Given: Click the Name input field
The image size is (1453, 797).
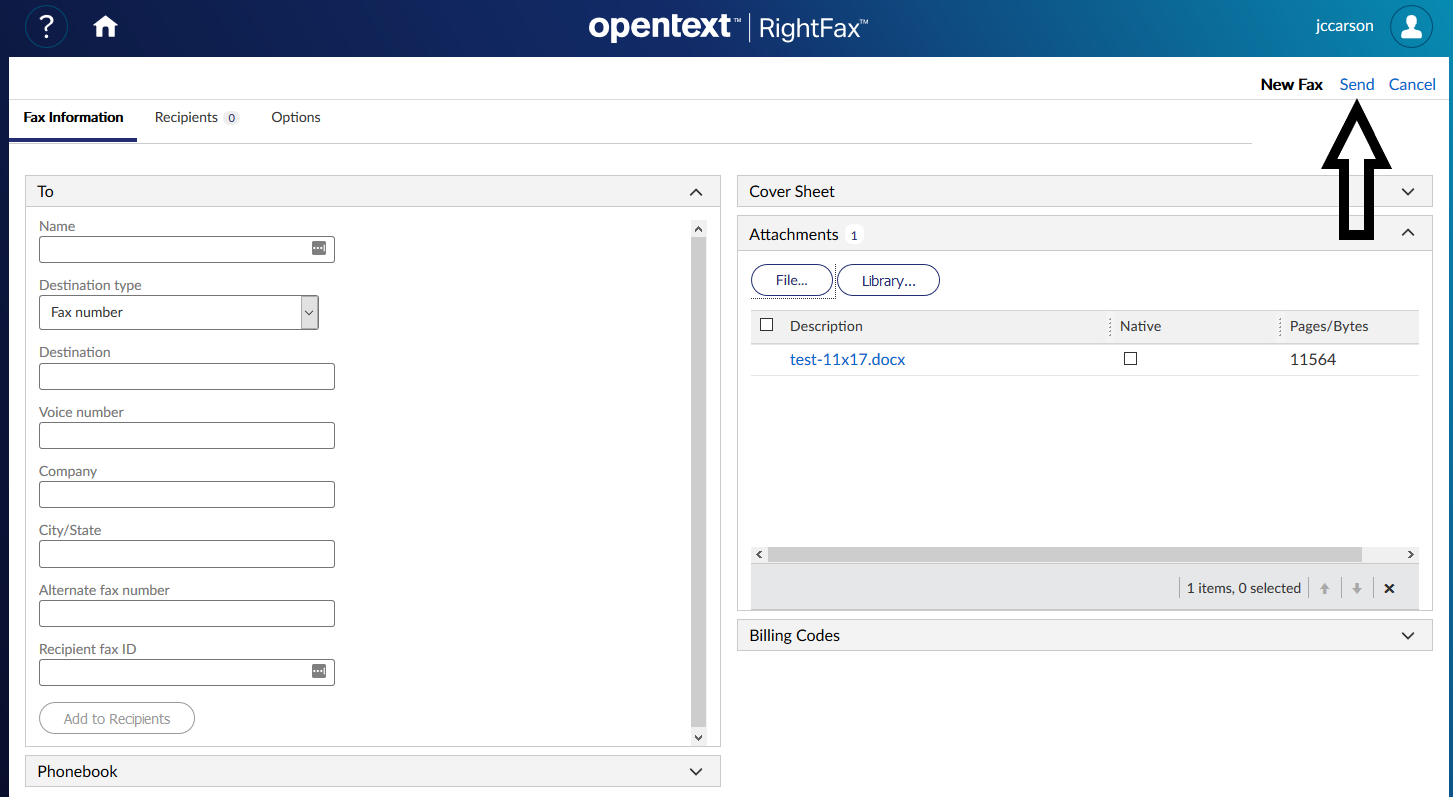Looking at the screenshot, I should (187, 249).
